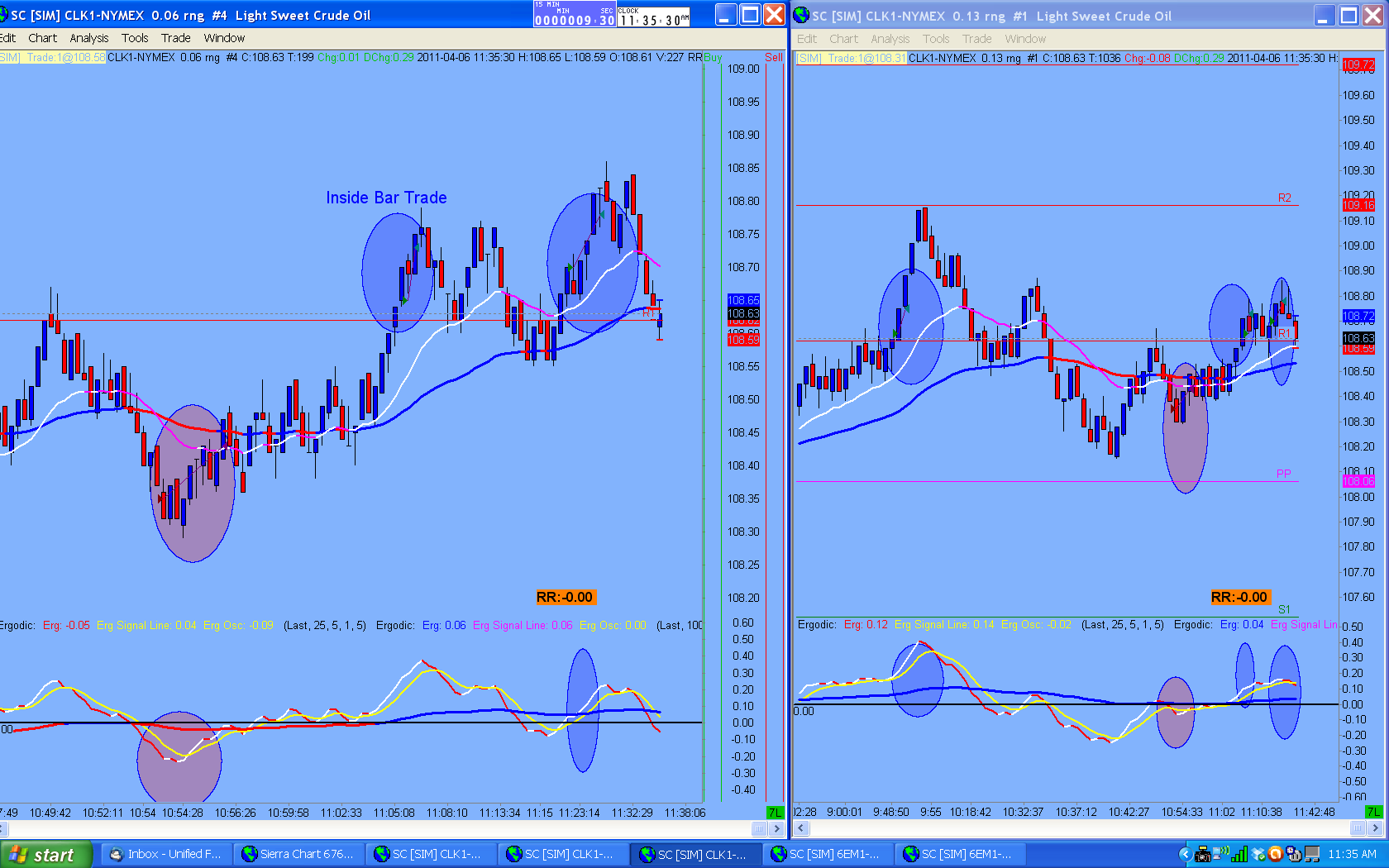Open the Edit menu in the left chart window
Screen dimensions: 1389x868
[8, 38]
